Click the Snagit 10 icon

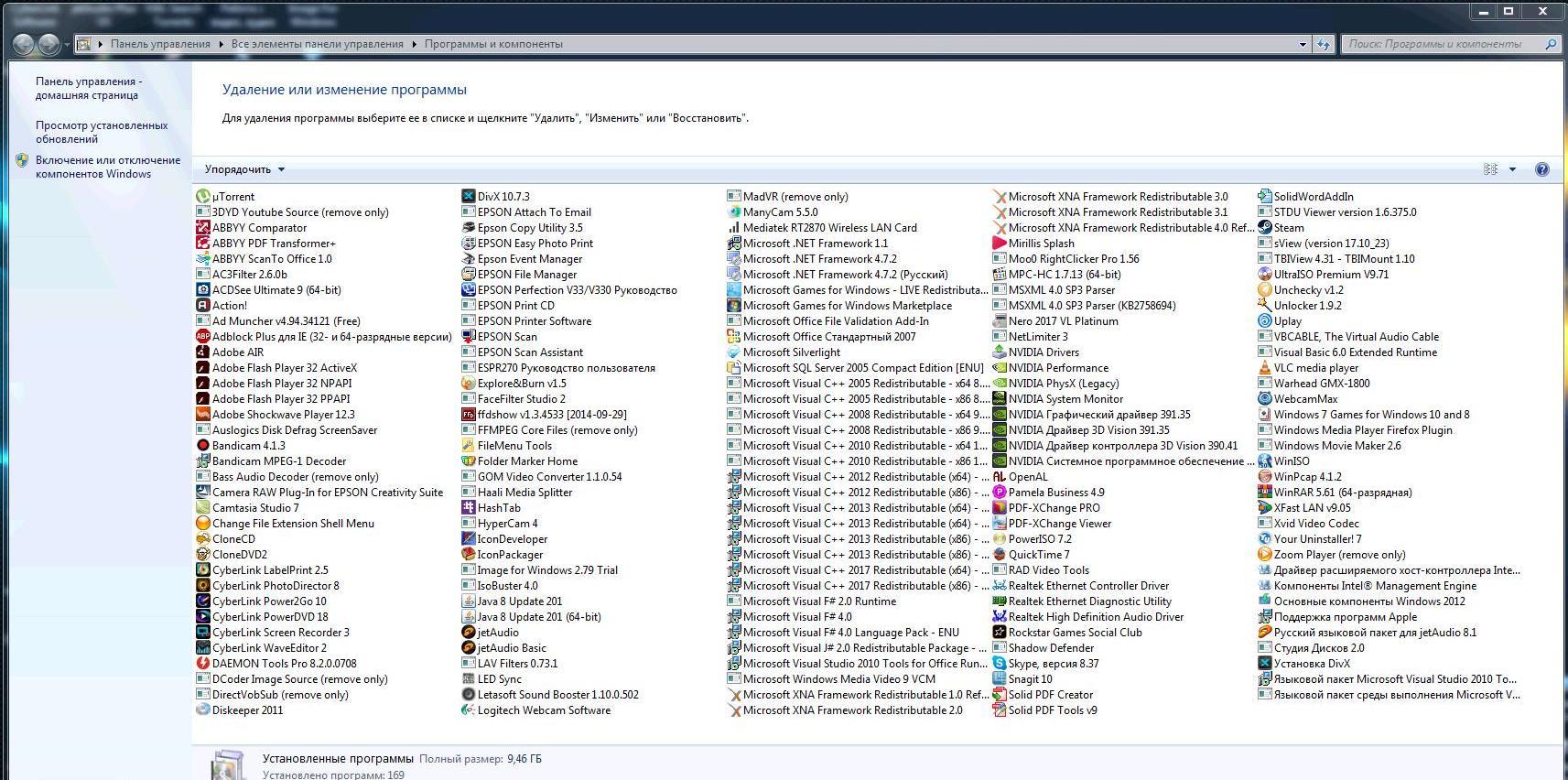[1000, 678]
